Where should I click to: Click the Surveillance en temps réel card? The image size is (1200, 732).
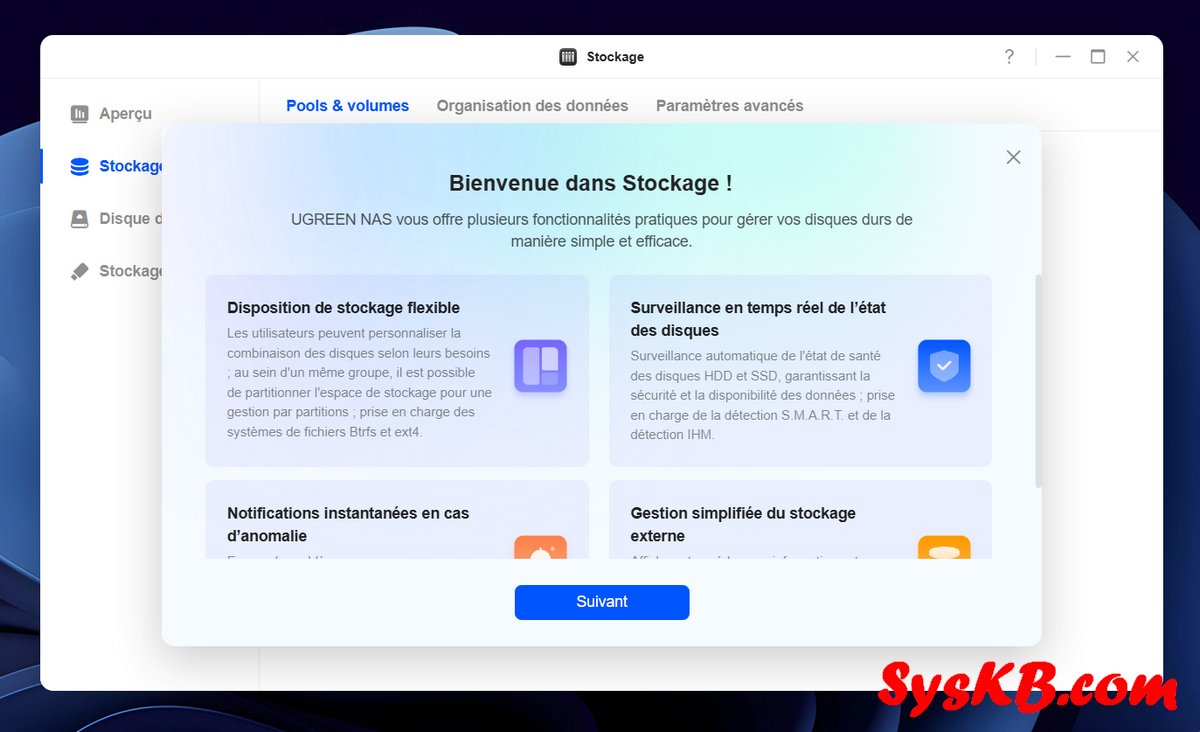[800, 371]
